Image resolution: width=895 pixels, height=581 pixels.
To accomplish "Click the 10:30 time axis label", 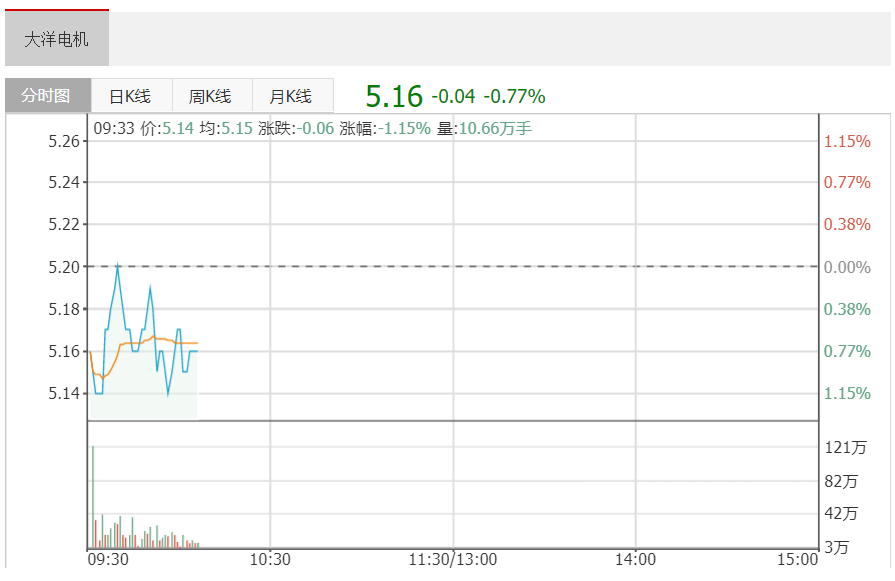I will [270, 559].
